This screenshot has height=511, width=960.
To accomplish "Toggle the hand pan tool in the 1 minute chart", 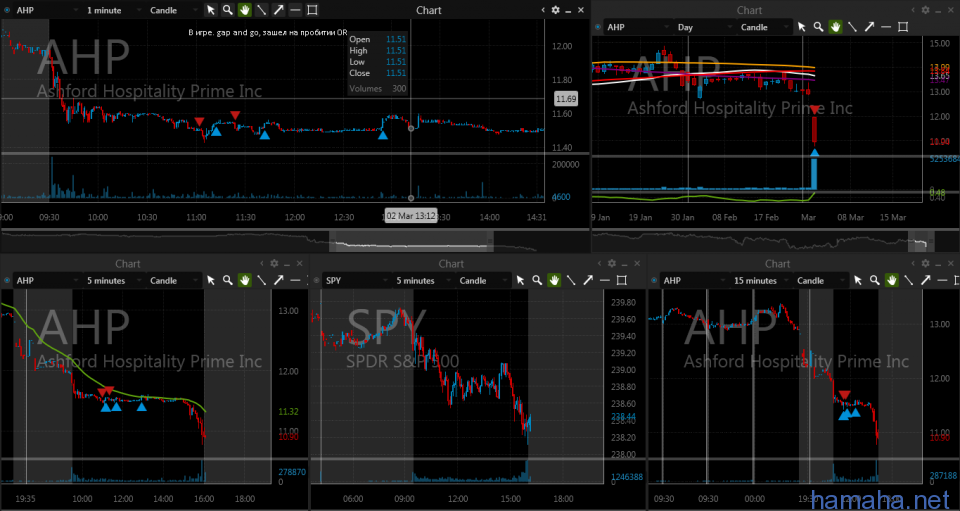I will [x=244, y=10].
